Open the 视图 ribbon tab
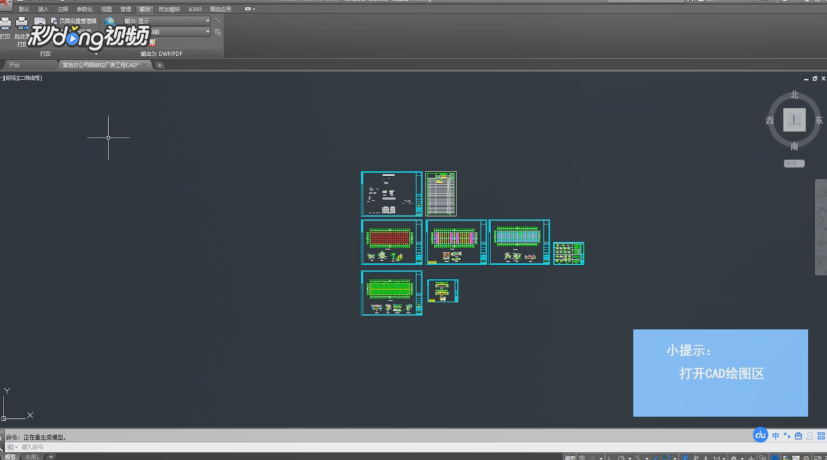827x460 pixels. (106, 9)
